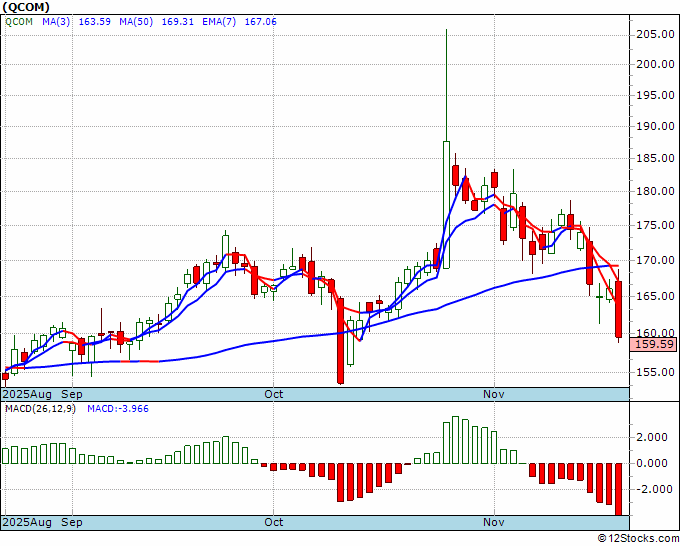Click the large red candlestick dropping below 155

[341, 340]
